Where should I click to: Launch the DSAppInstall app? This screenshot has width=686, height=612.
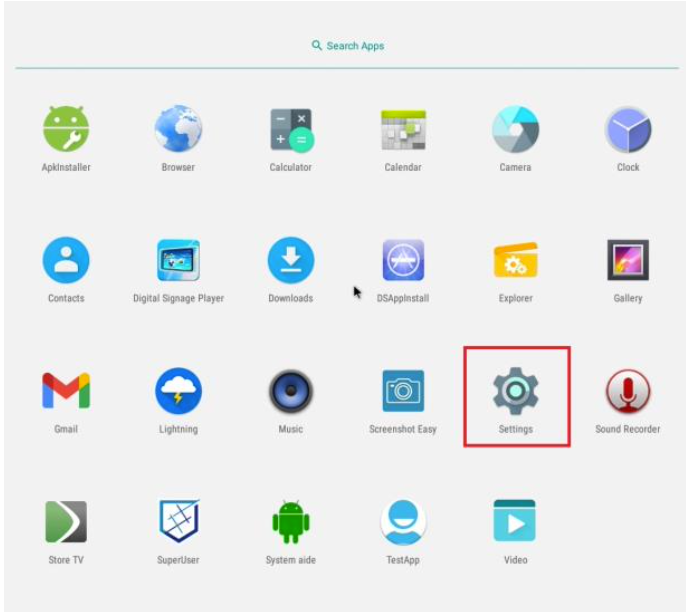pyautogui.click(x=403, y=260)
